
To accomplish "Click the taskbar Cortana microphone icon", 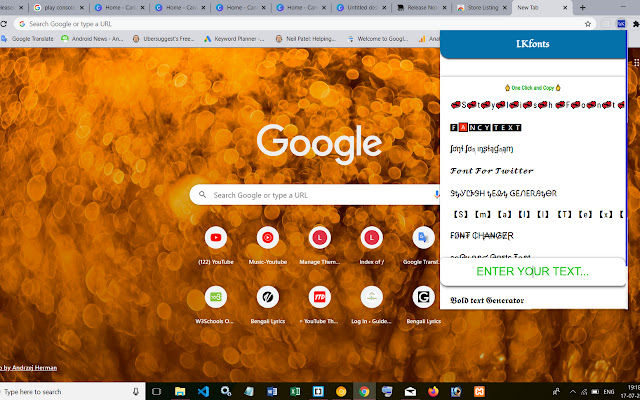I will (x=136, y=391).
